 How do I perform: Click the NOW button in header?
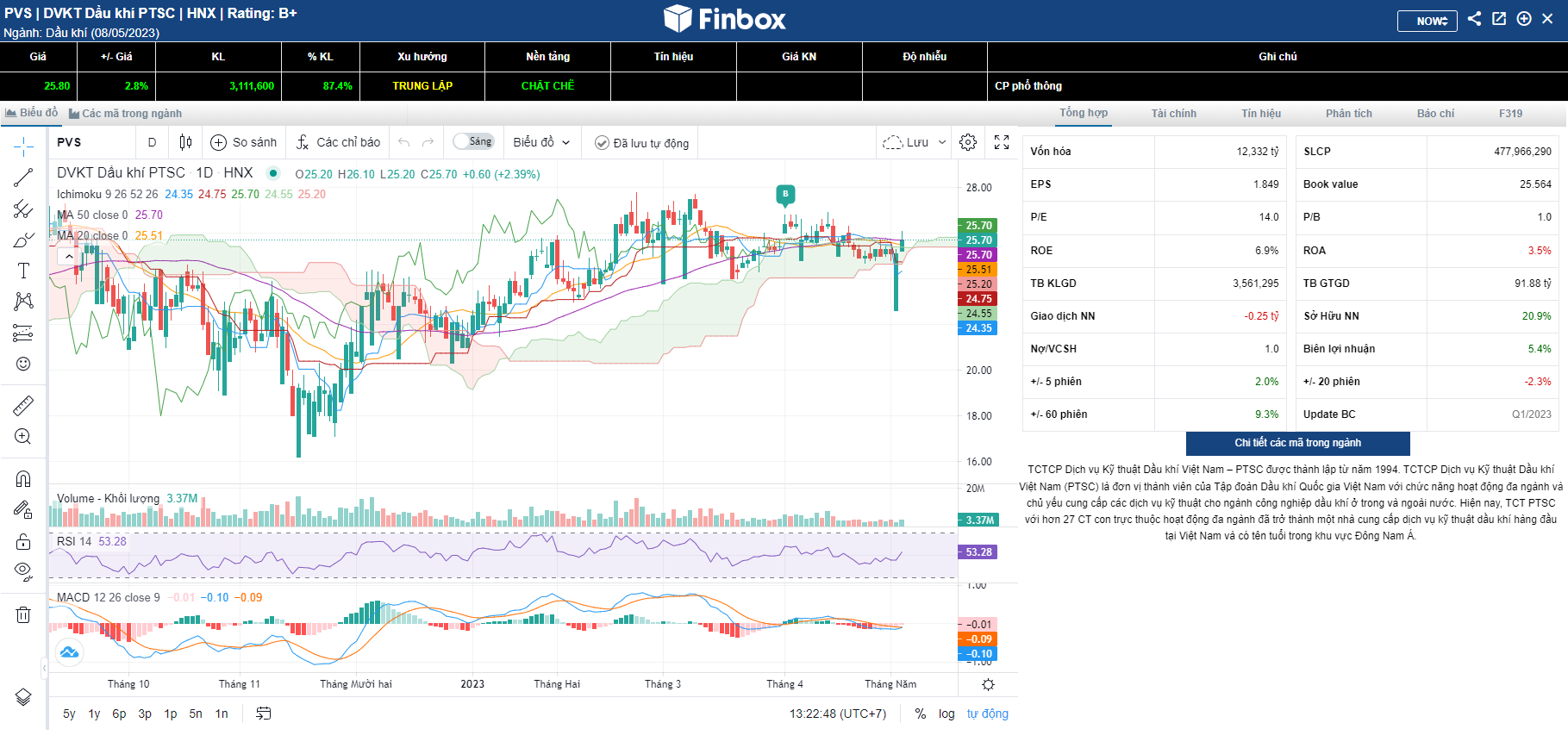point(1427,21)
